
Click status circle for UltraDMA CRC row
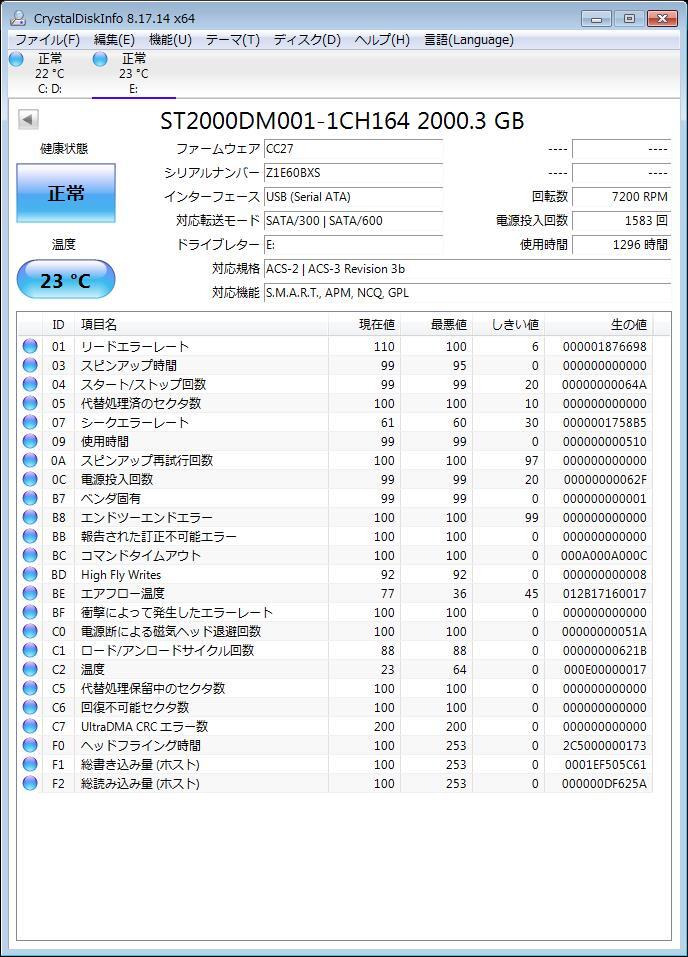30,726
